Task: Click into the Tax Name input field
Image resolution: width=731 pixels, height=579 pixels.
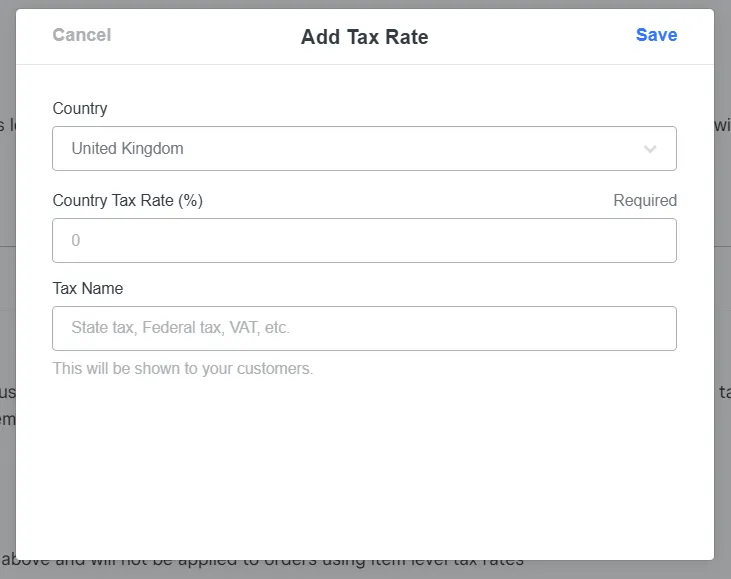Action: [x=365, y=328]
